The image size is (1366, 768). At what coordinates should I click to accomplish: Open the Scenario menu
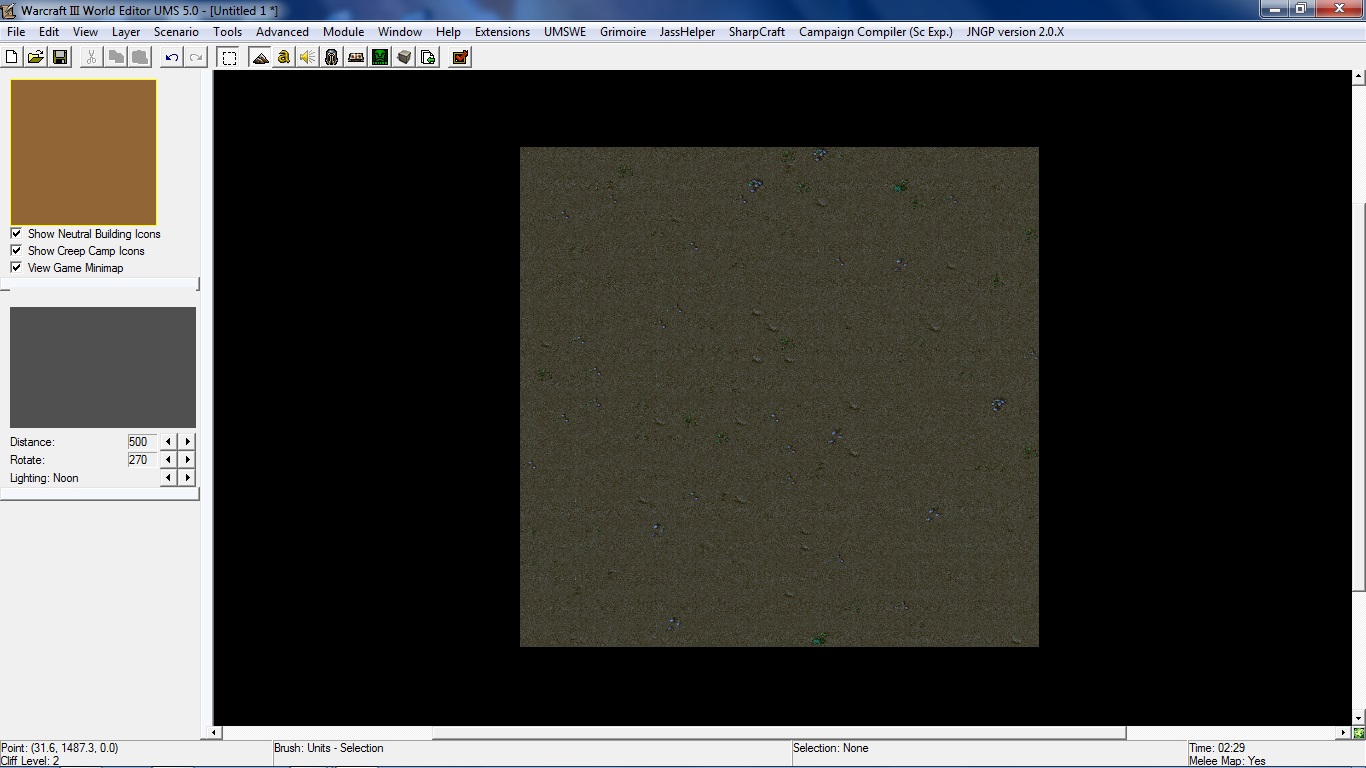(176, 32)
